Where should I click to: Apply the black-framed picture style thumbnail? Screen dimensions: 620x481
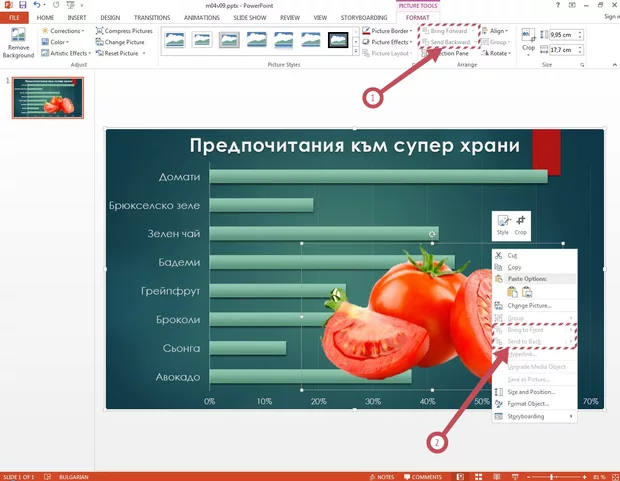(x=338, y=40)
